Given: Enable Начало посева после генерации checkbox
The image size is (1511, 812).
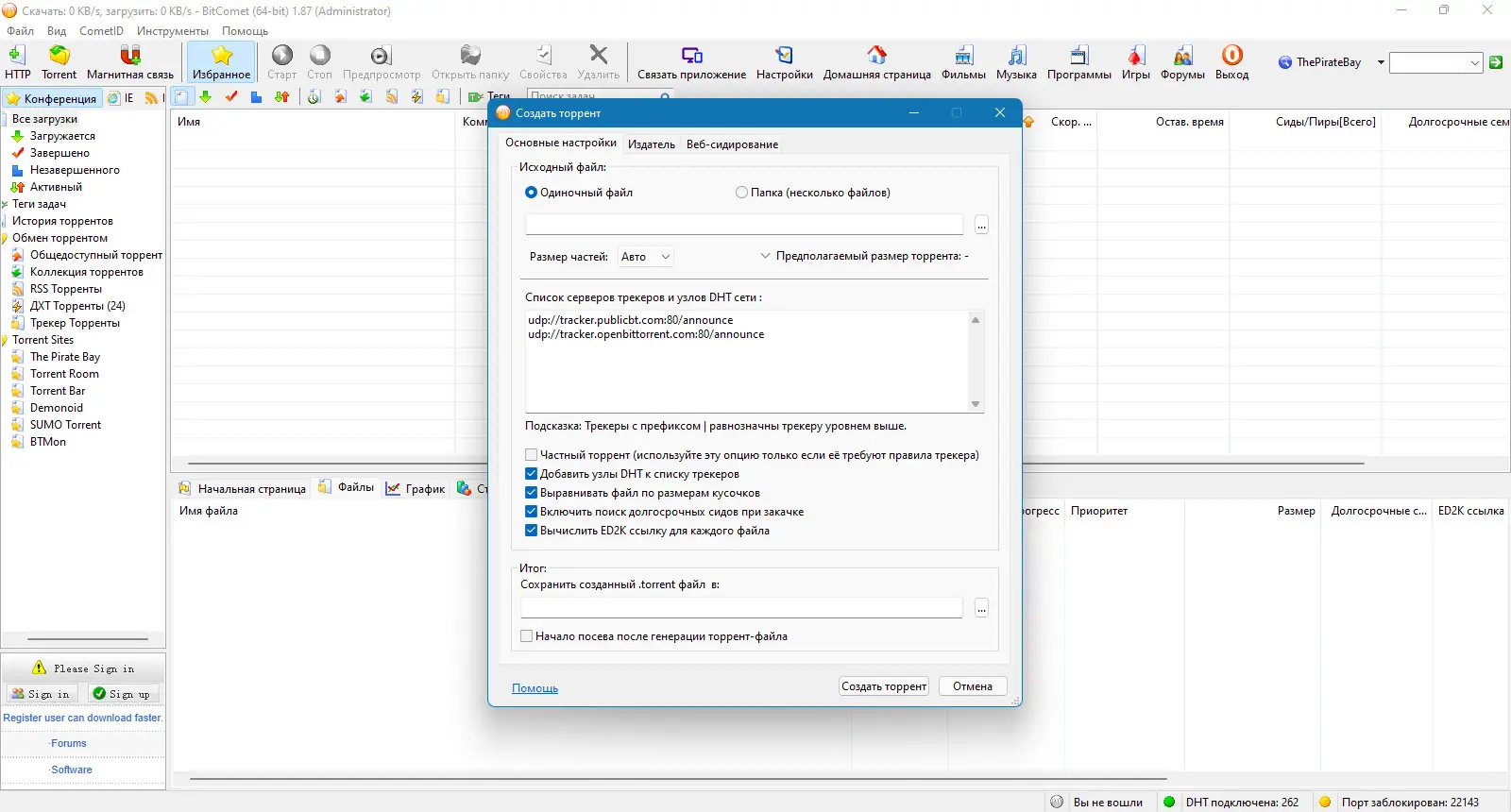Looking at the screenshot, I should click(526, 636).
